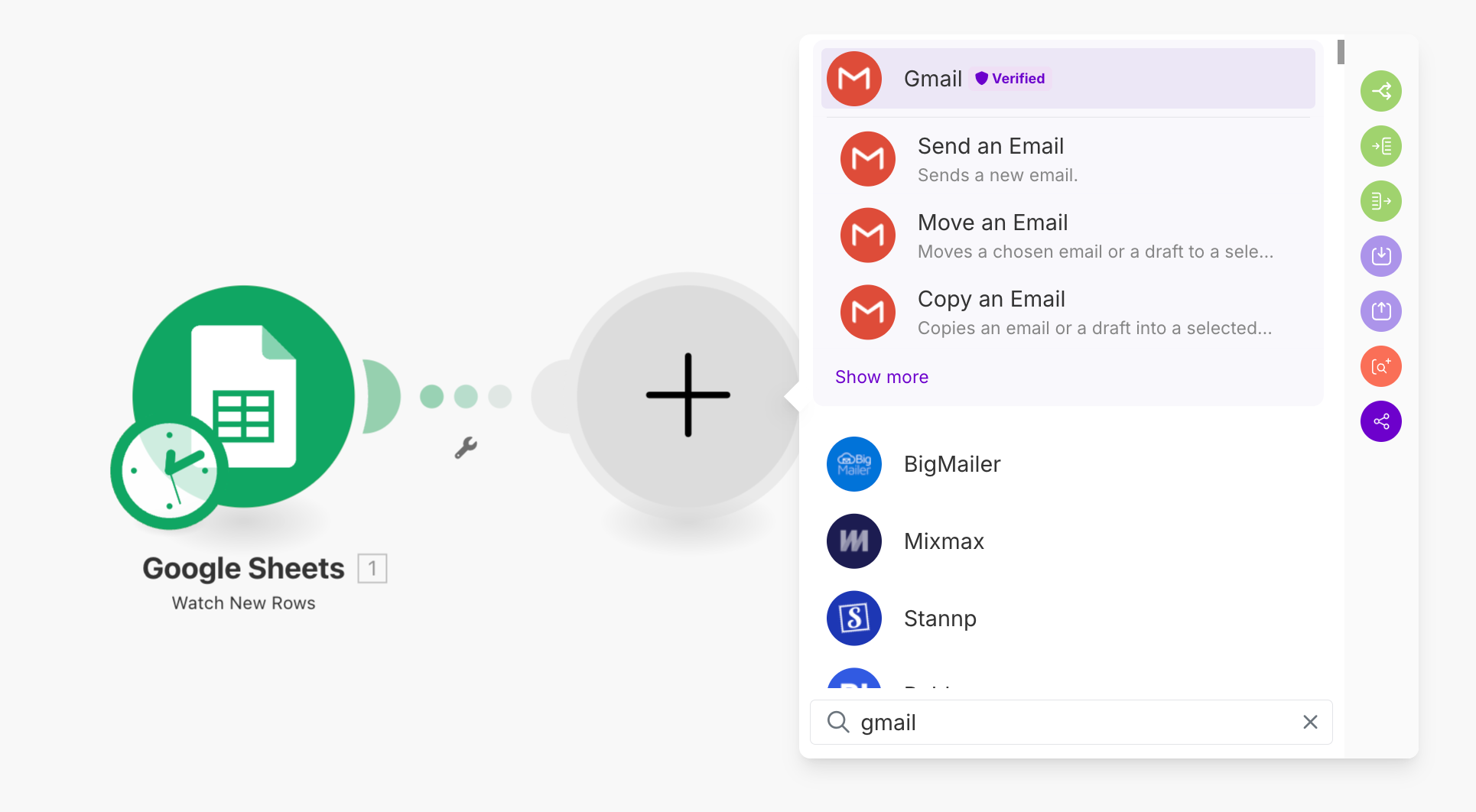This screenshot has width=1476, height=812.
Task: Click the clock schedule icon on Google Sheets
Action: pos(169,471)
